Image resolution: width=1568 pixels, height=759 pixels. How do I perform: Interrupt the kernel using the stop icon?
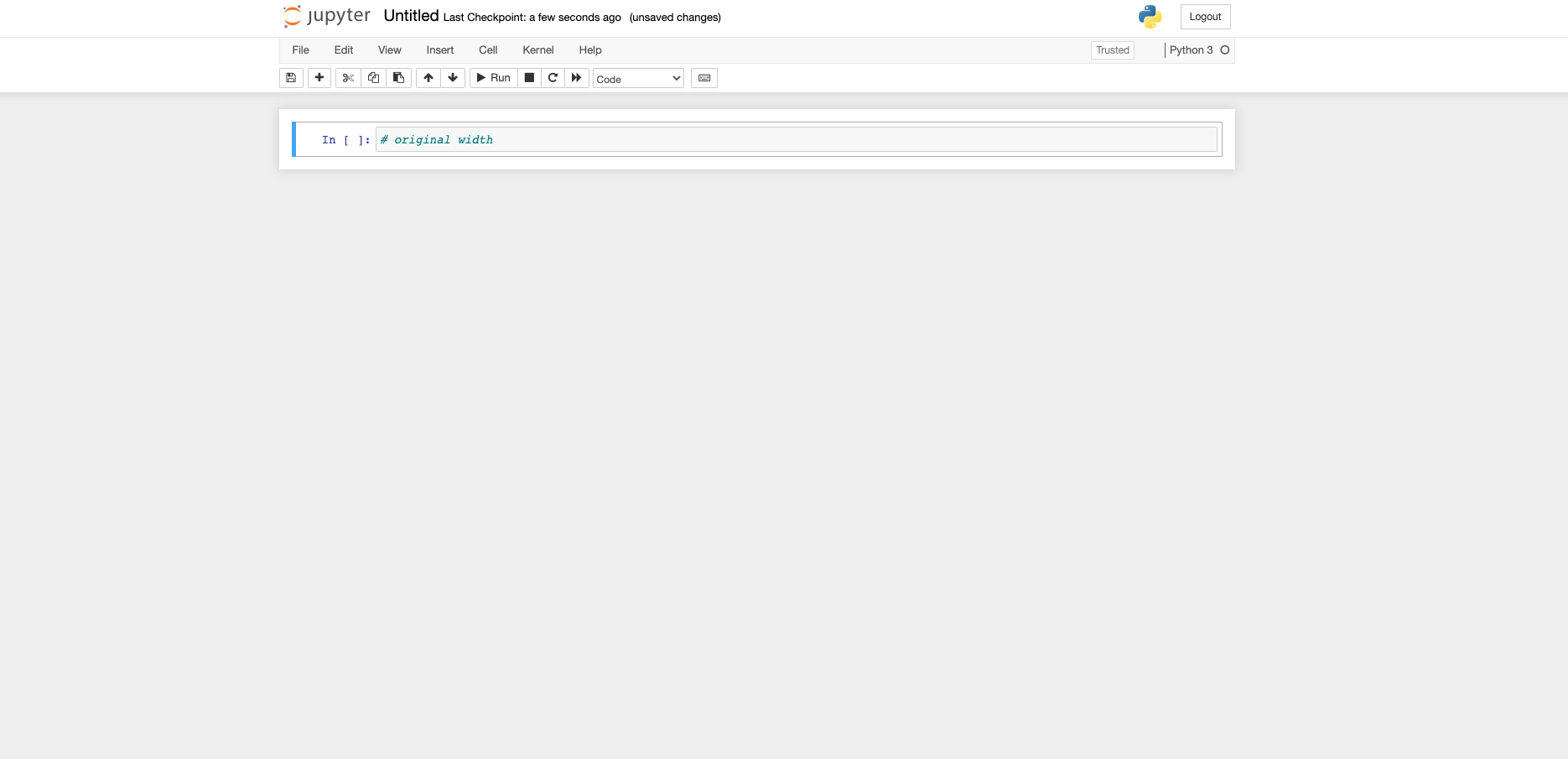(x=529, y=77)
